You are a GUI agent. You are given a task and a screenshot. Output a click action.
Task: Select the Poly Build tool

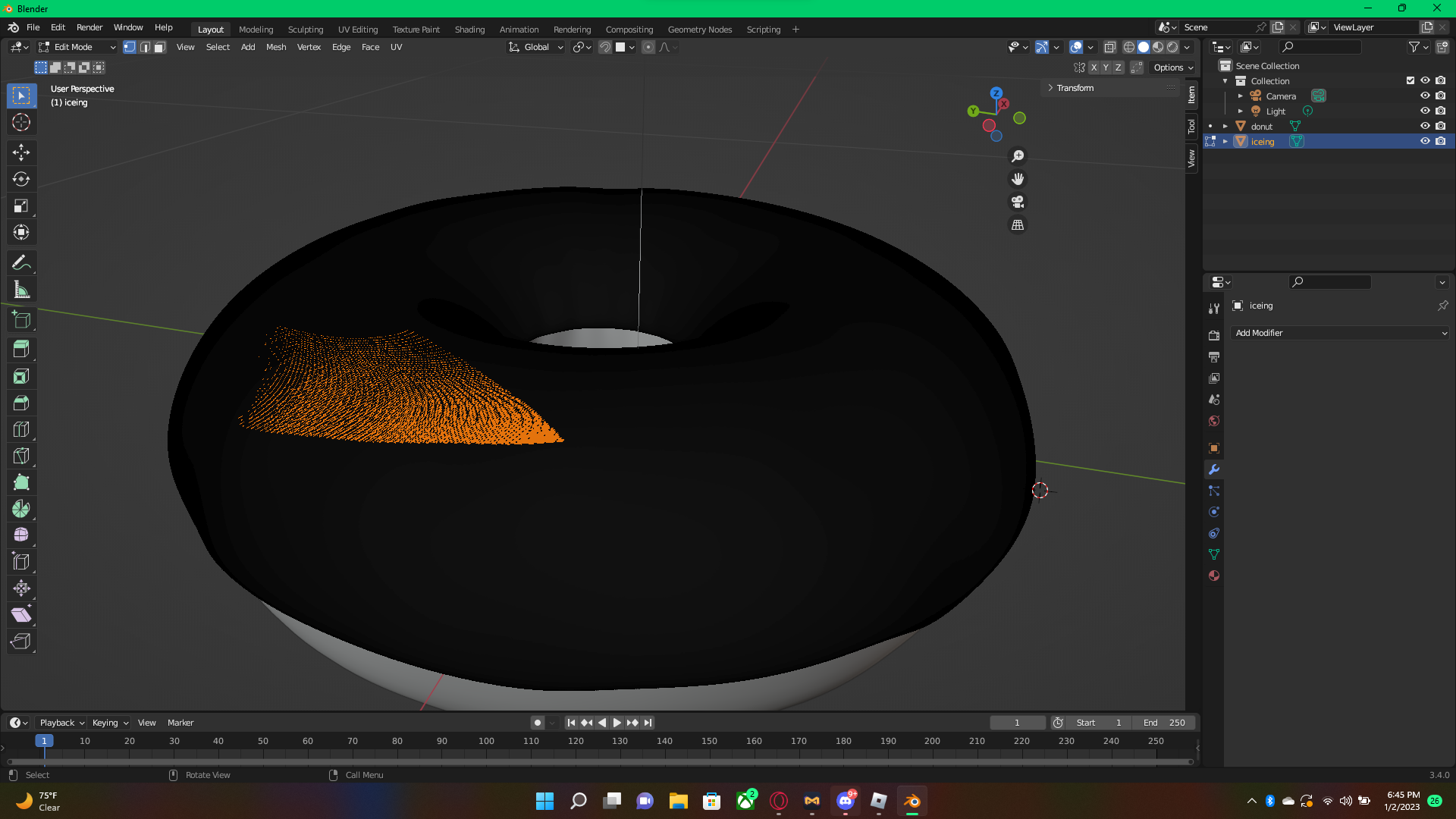[x=21, y=482]
